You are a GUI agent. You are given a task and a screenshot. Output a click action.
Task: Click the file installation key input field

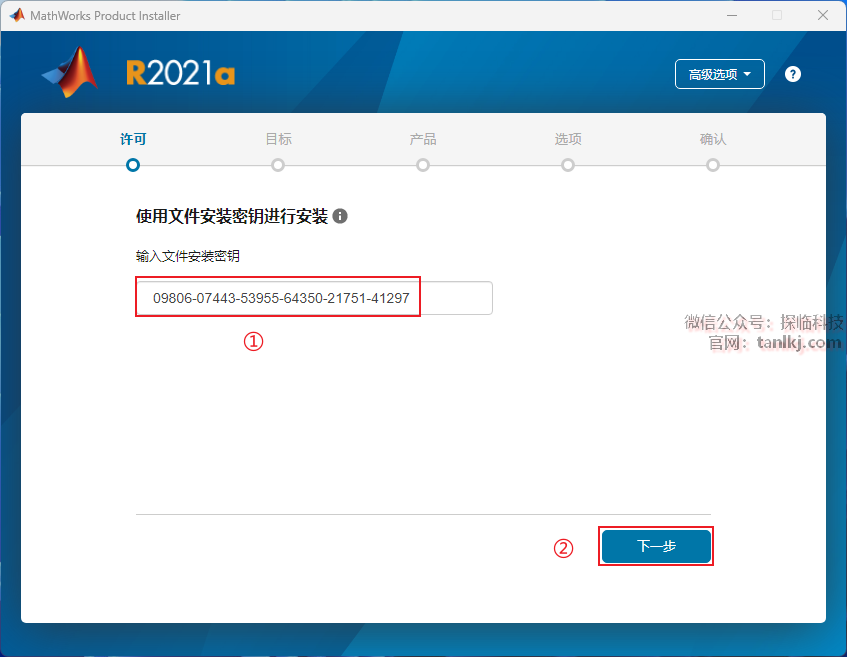click(x=314, y=298)
